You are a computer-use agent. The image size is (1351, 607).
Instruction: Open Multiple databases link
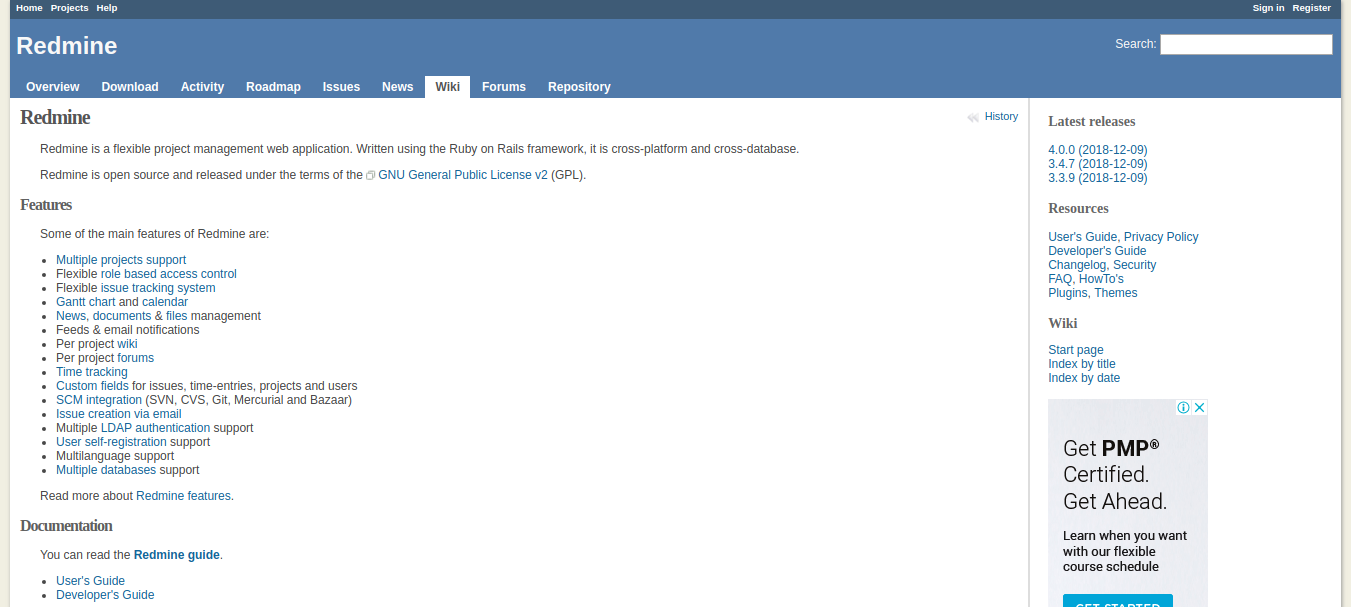coord(106,470)
